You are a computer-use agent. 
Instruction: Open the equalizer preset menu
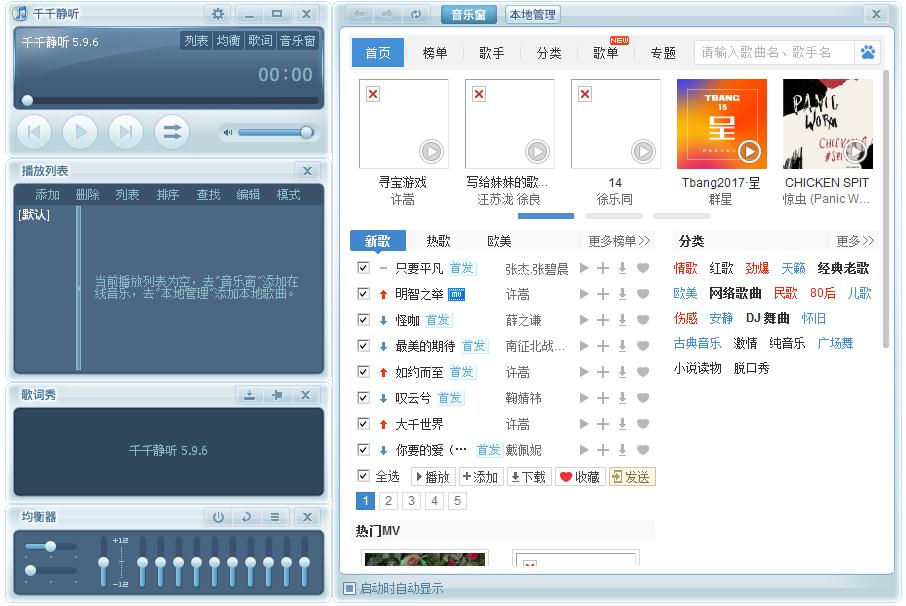click(273, 517)
